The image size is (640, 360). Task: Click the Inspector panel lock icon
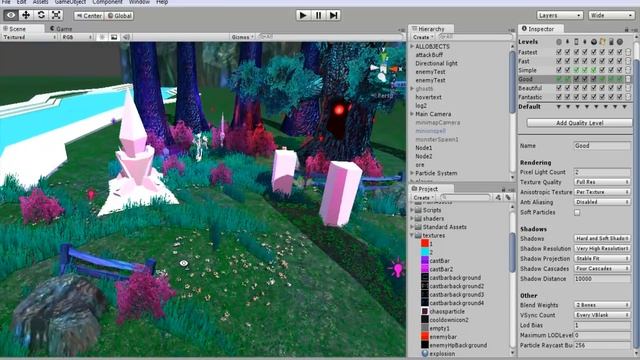tap(627, 29)
